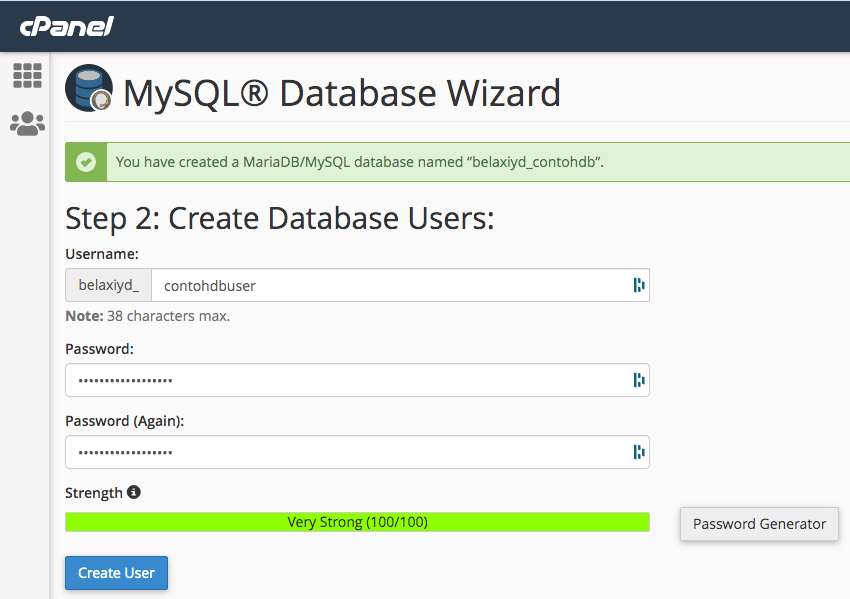Click the cPanel logo in header
The height and width of the screenshot is (599, 850).
(67, 26)
